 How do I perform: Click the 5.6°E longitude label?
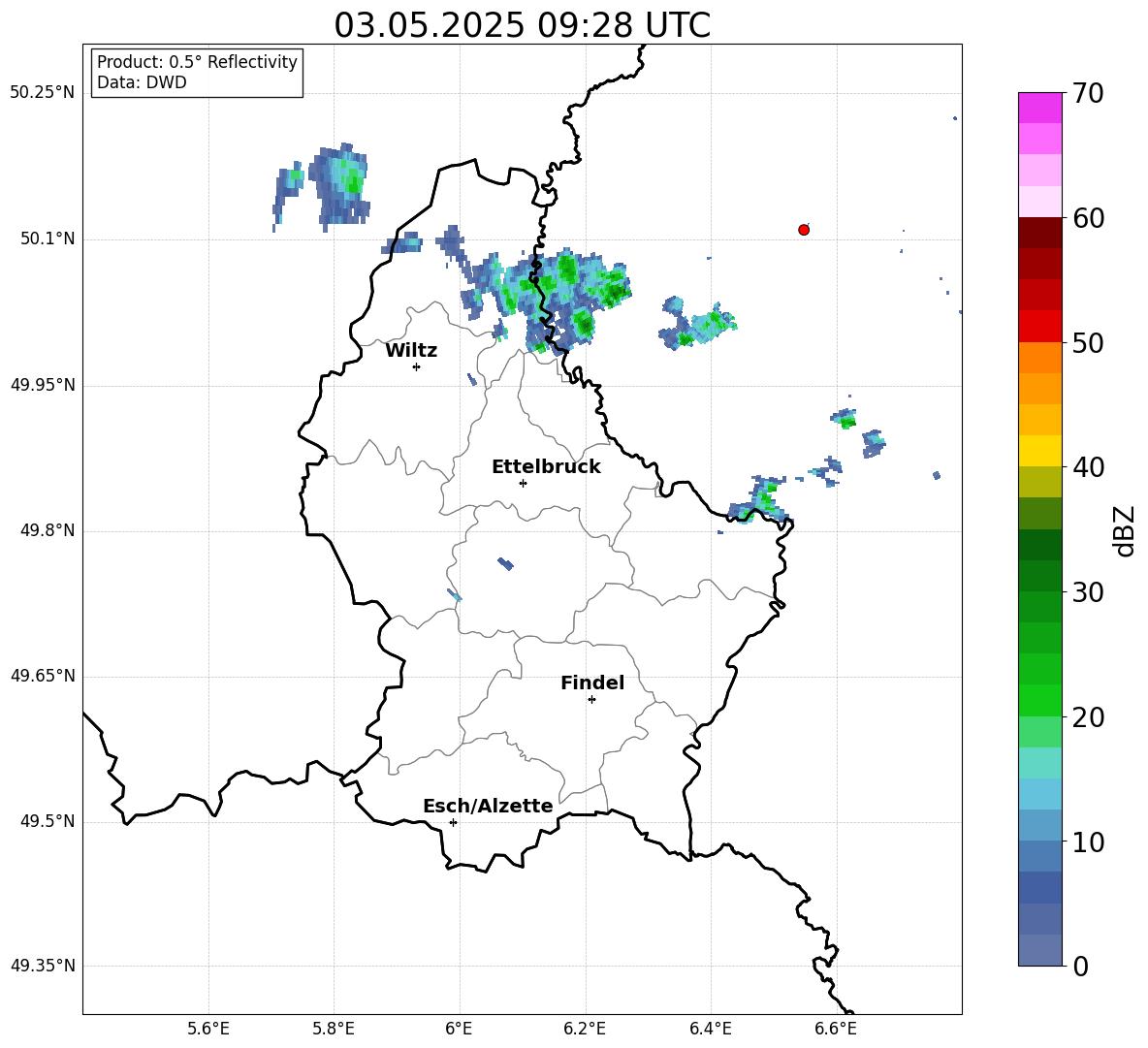click(208, 1030)
